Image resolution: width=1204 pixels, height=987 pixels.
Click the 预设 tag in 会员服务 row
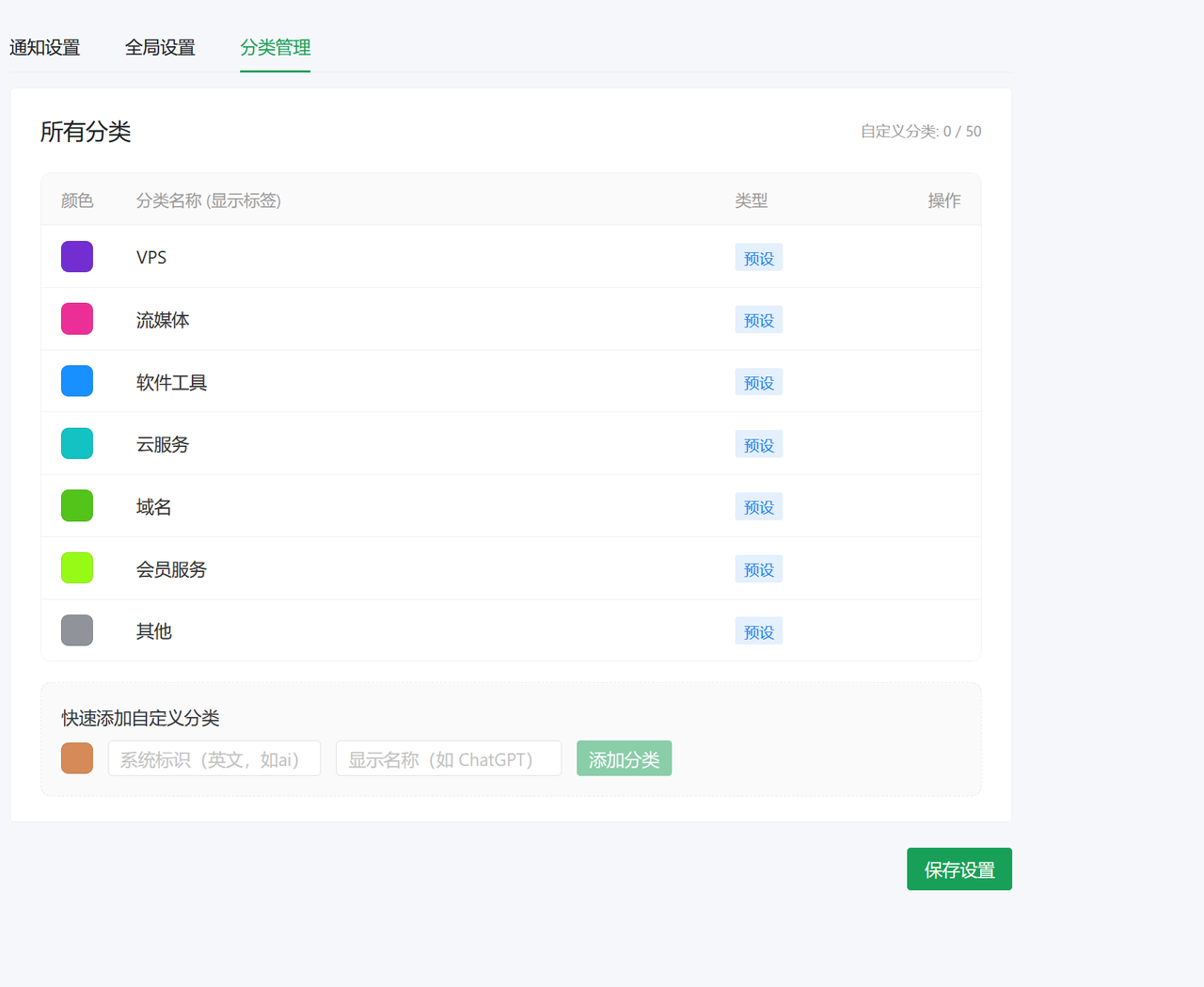point(759,569)
